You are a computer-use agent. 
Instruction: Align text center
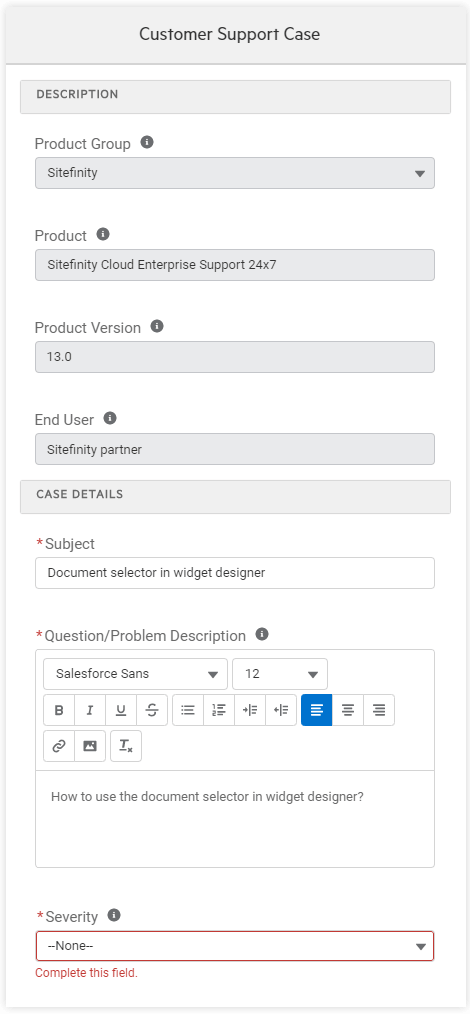[x=348, y=710]
